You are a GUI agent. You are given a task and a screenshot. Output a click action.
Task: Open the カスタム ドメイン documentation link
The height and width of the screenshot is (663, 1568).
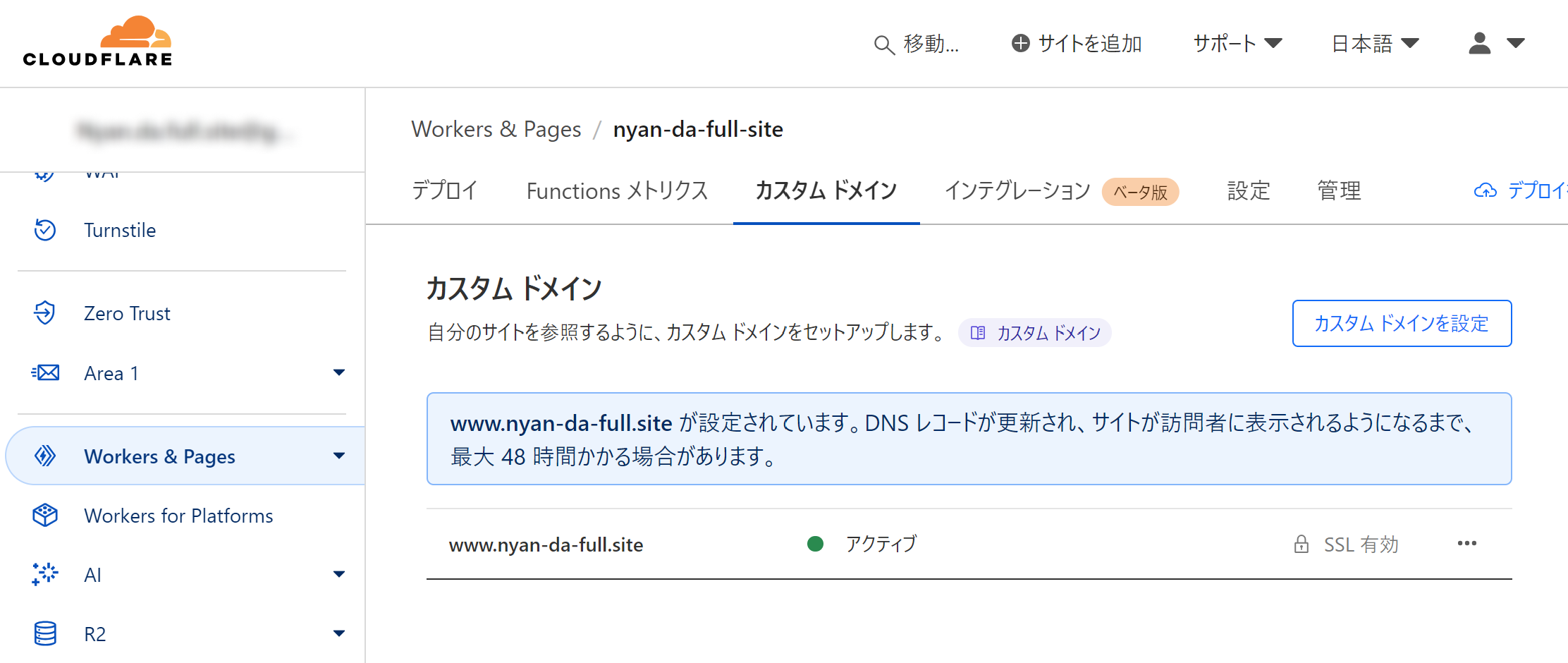(x=1035, y=333)
